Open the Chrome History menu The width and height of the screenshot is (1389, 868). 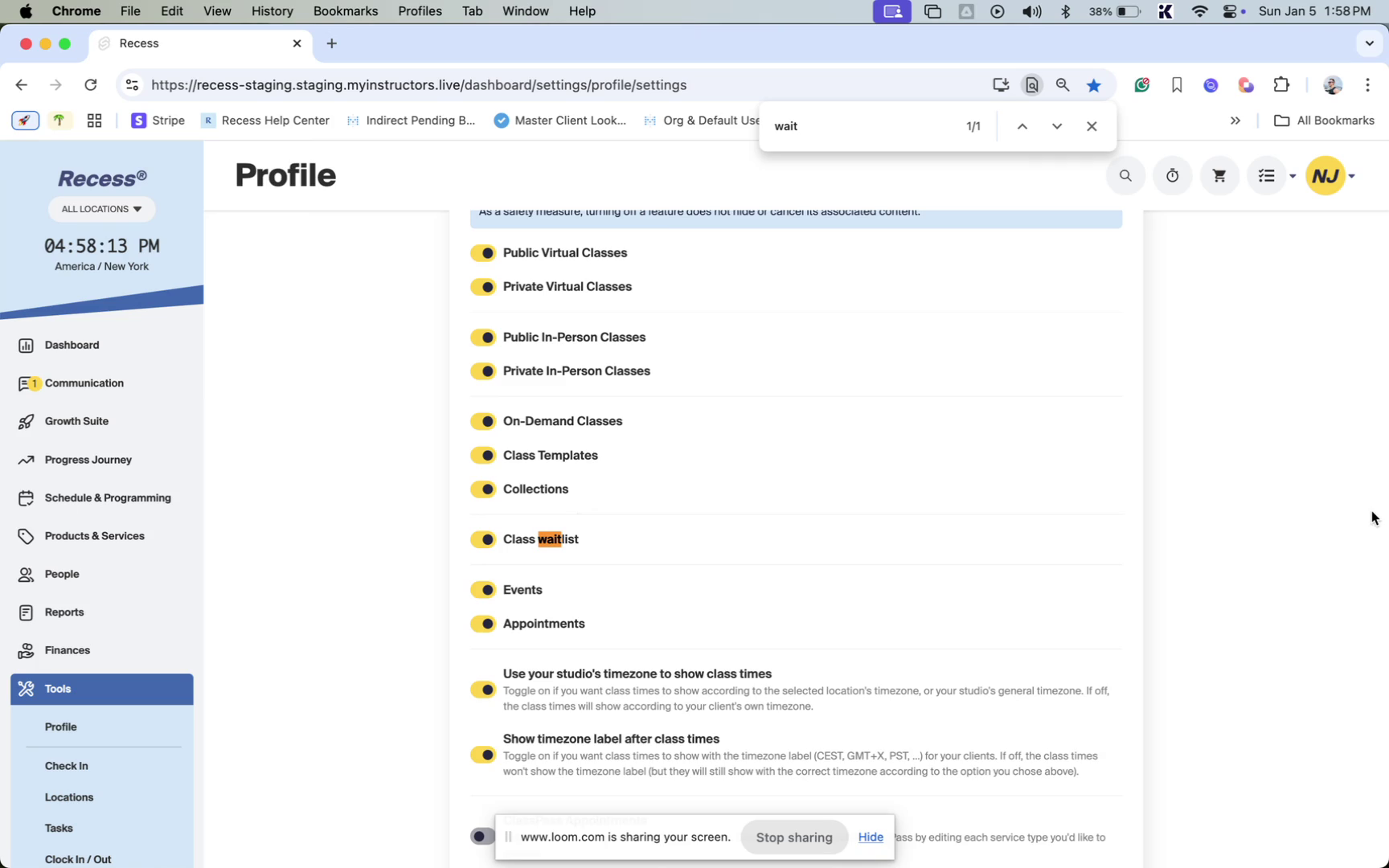[x=272, y=11]
